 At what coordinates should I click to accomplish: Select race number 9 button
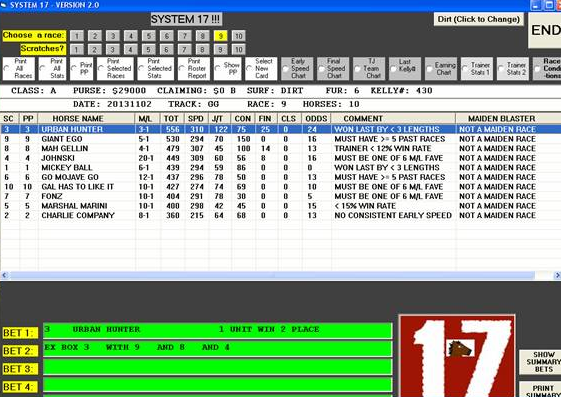tap(221, 36)
